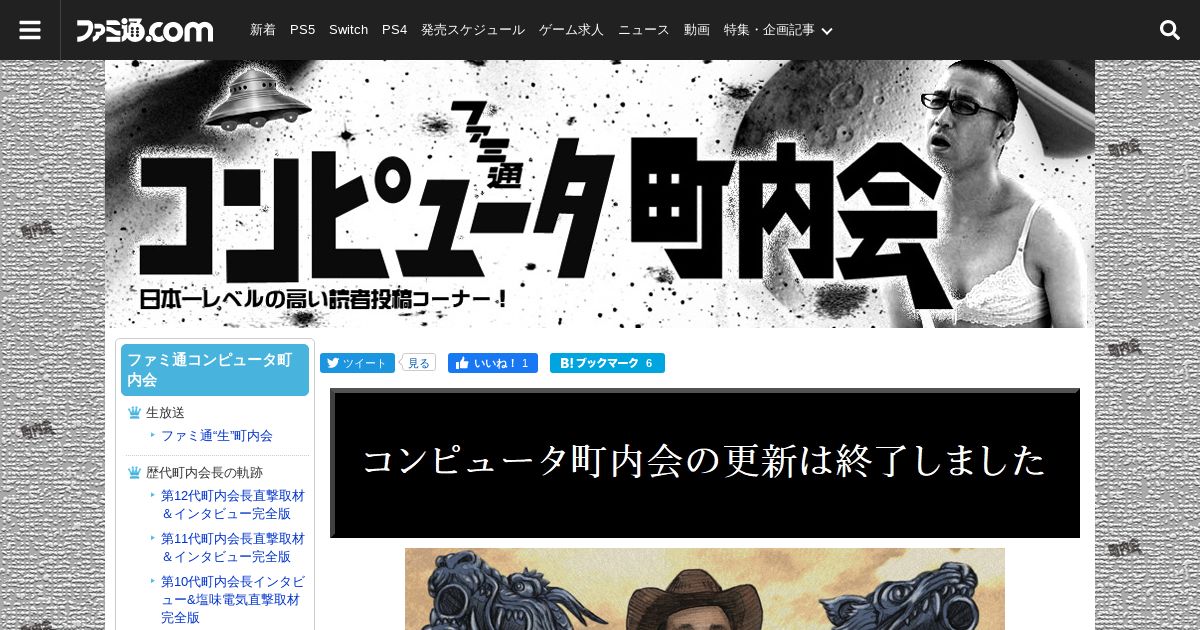Image resolution: width=1200 pixels, height=630 pixels.
Task: Open the 第12代町内会長直撃取材 link
Action: point(233,505)
